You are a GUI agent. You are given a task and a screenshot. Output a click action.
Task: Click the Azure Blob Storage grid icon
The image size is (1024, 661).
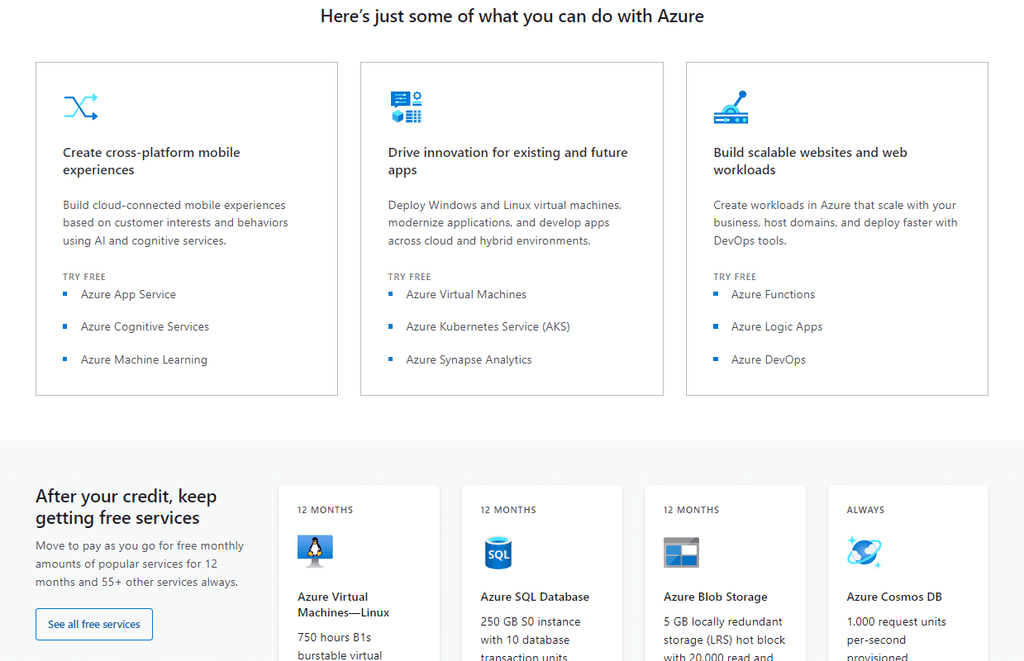[x=681, y=552]
